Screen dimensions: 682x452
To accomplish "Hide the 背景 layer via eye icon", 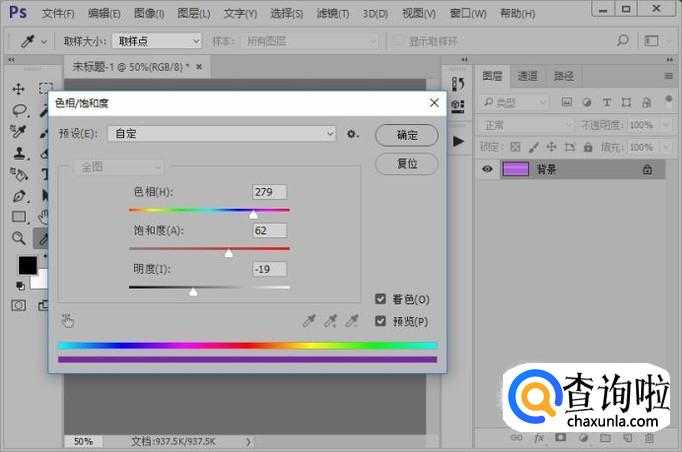I will click(488, 170).
